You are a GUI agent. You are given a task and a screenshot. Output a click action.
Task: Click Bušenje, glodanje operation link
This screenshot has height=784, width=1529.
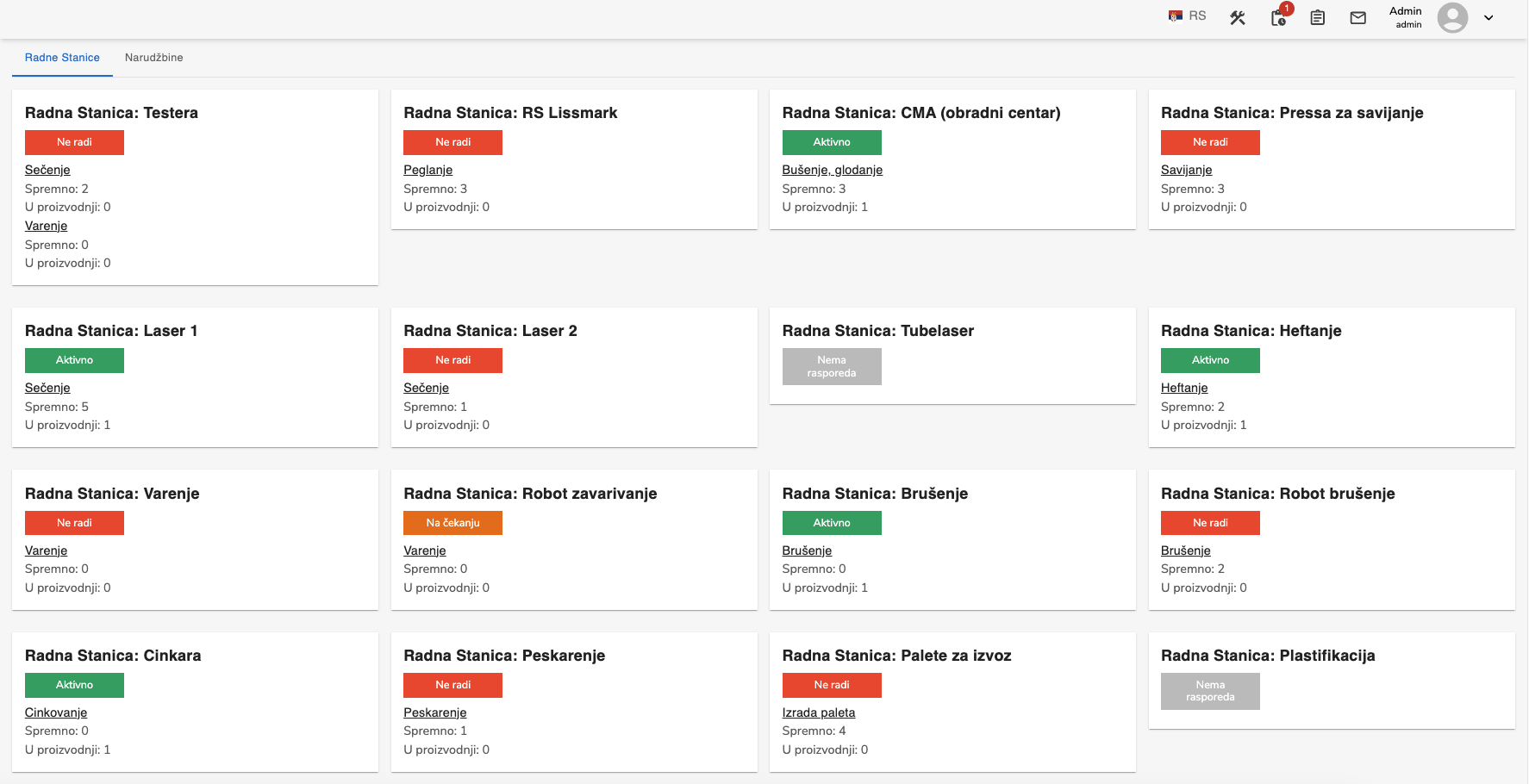pyautogui.click(x=832, y=170)
